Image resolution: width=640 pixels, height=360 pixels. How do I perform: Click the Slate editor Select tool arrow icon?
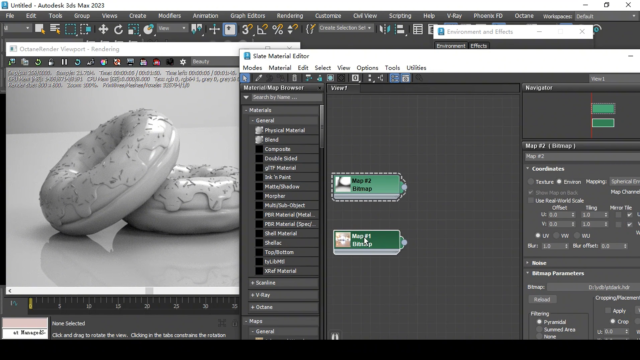point(245,78)
